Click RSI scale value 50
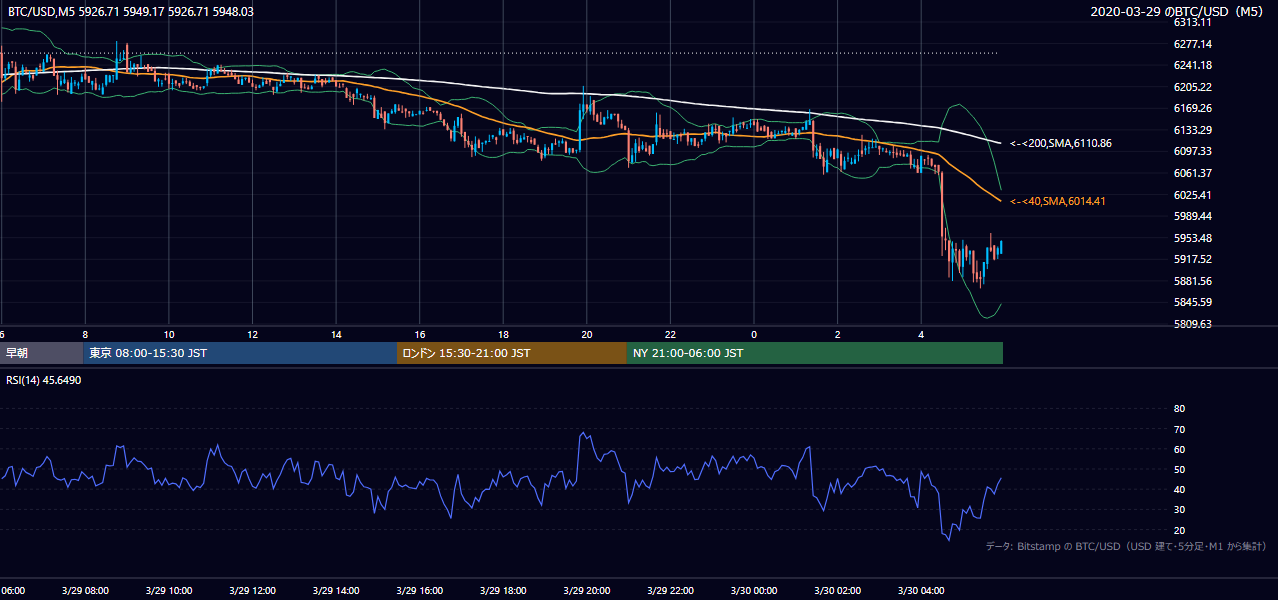The image size is (1278, 600). click(1179, 469)
